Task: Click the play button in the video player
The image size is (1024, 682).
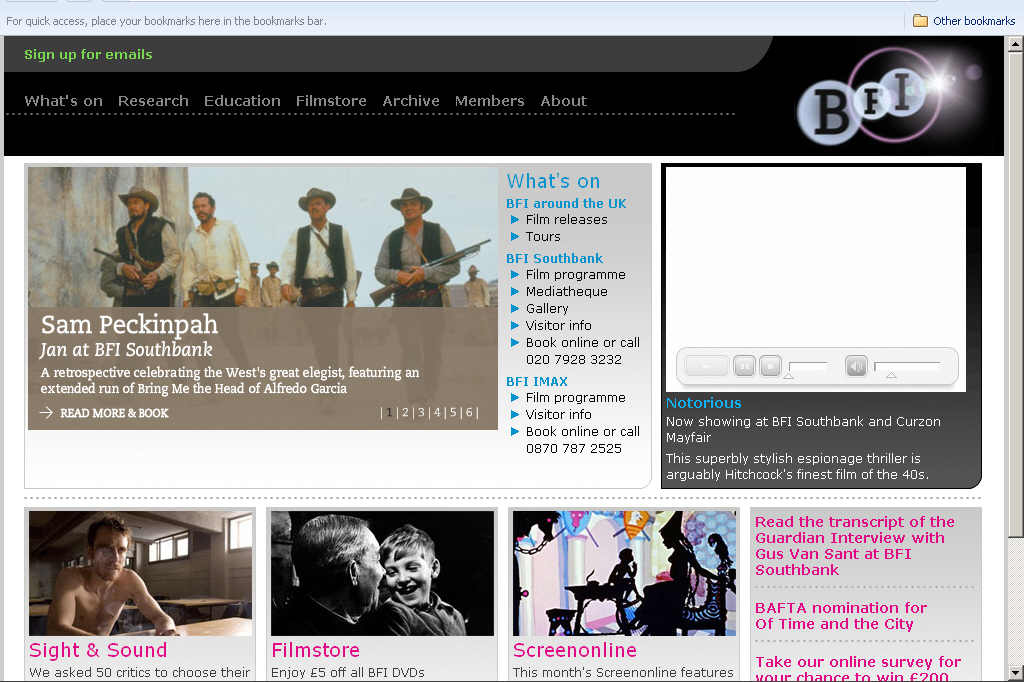Action: tap(707, 366)
